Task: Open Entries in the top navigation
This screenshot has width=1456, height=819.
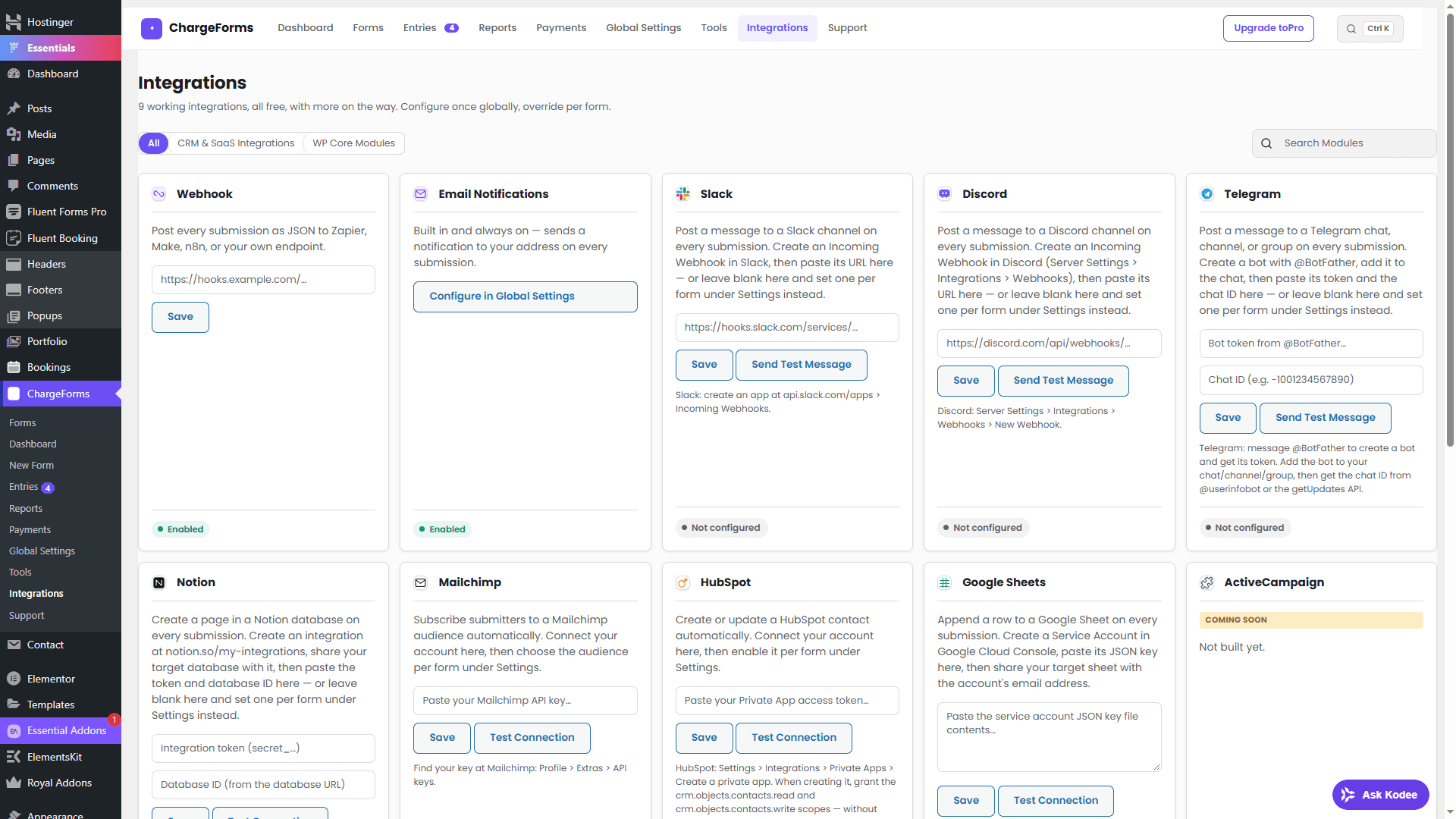Action: (x=431, y=28)
